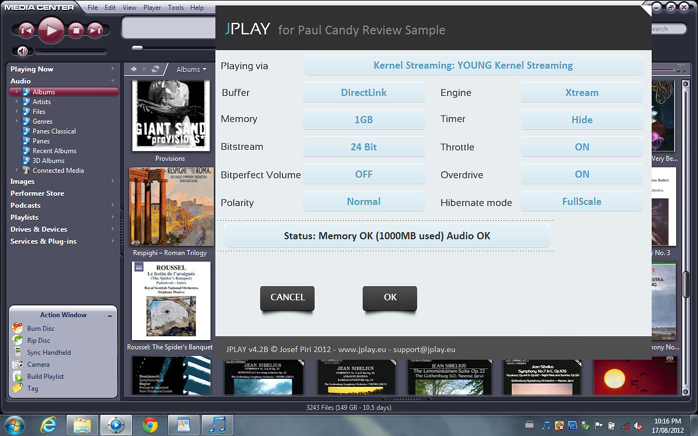Click the Status Memory OK bar

click(387, 236)
